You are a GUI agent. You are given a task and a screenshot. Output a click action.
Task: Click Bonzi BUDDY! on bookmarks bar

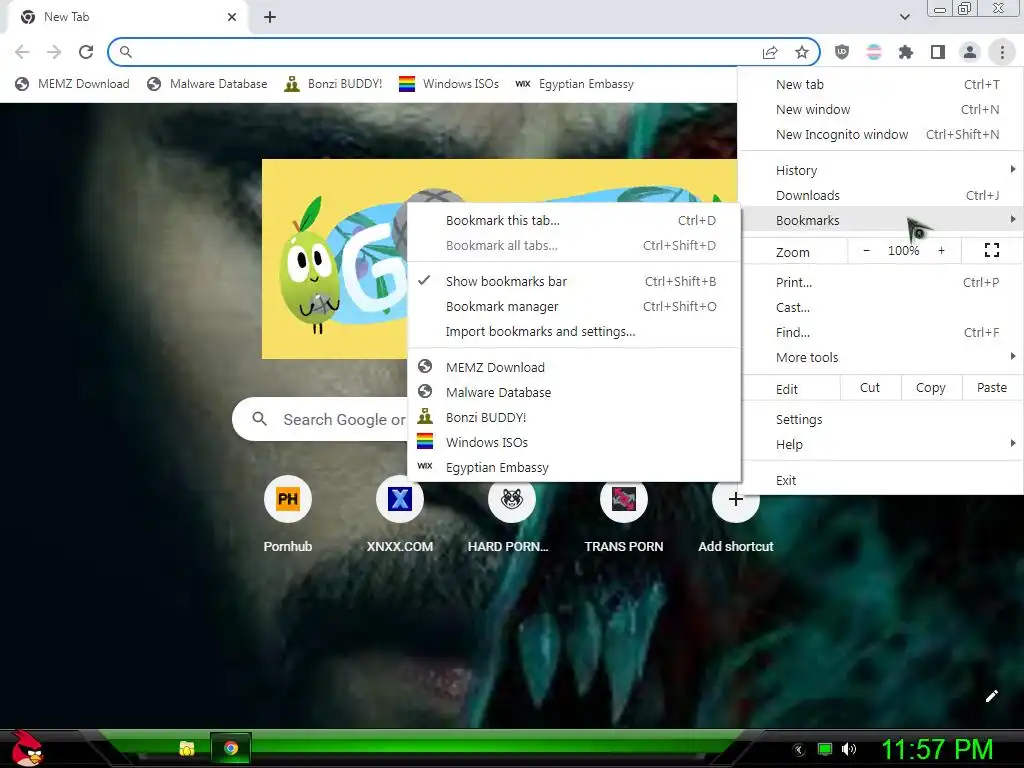[333, 84]
